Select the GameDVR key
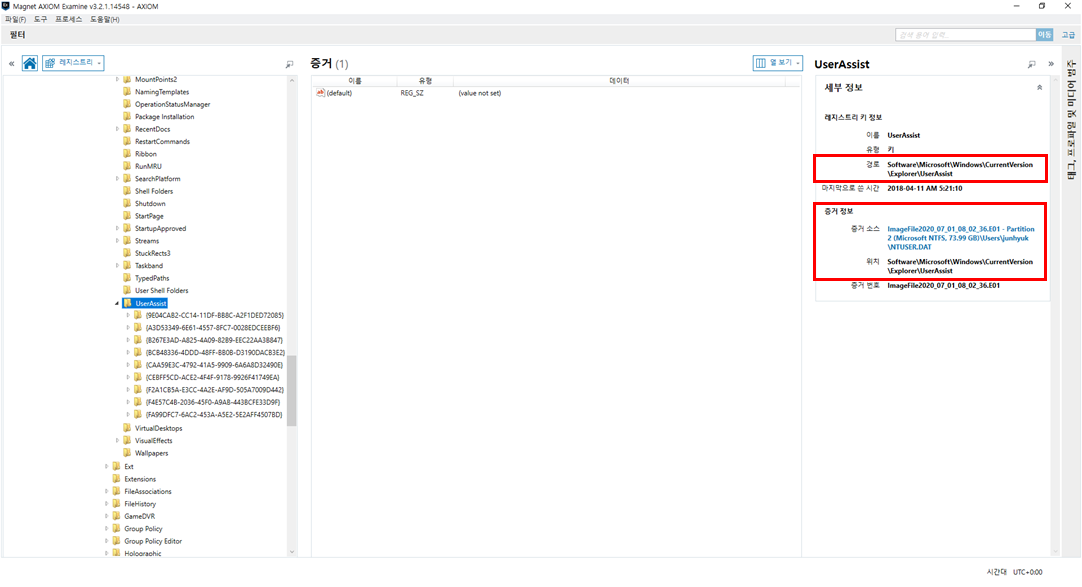 point(139,516)
